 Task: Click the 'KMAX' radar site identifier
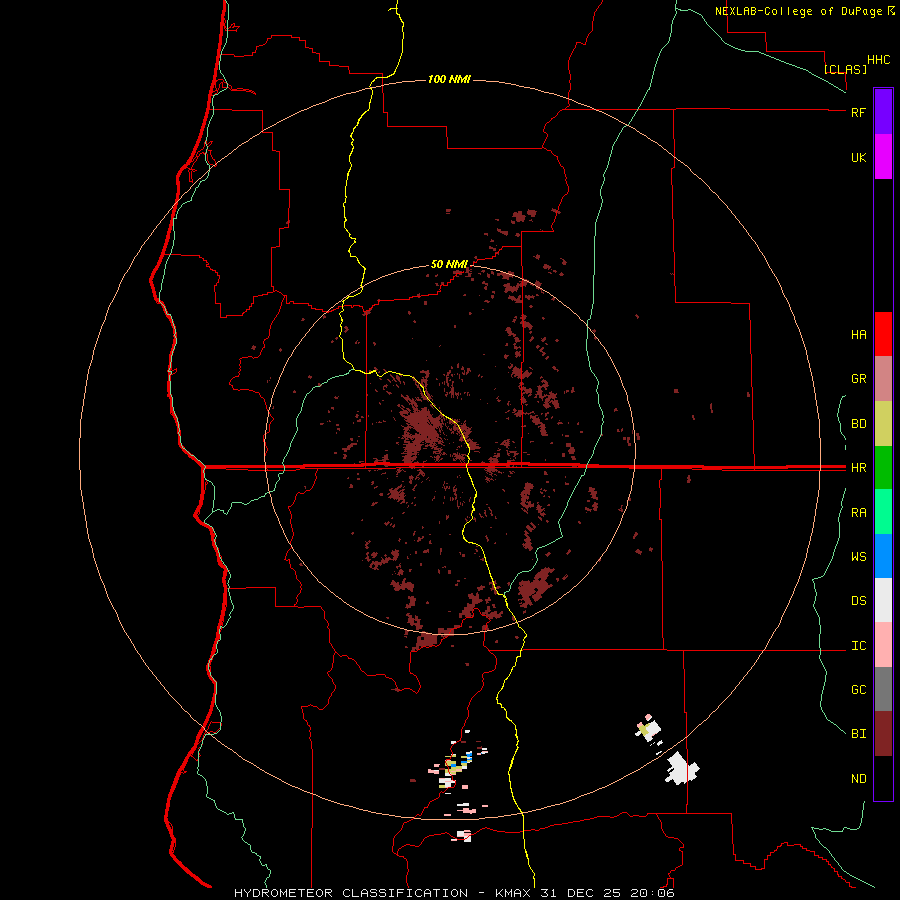pyautogui.click(x=512, y=893)
